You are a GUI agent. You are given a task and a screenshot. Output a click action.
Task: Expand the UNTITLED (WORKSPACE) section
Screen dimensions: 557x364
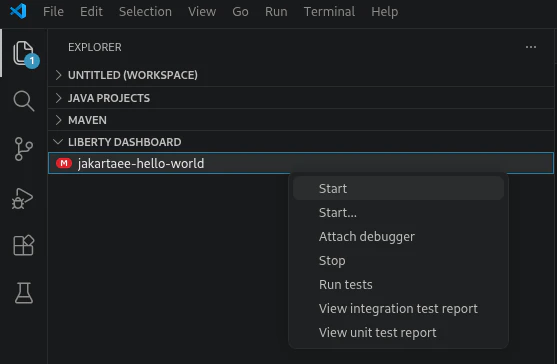[301, 75]
